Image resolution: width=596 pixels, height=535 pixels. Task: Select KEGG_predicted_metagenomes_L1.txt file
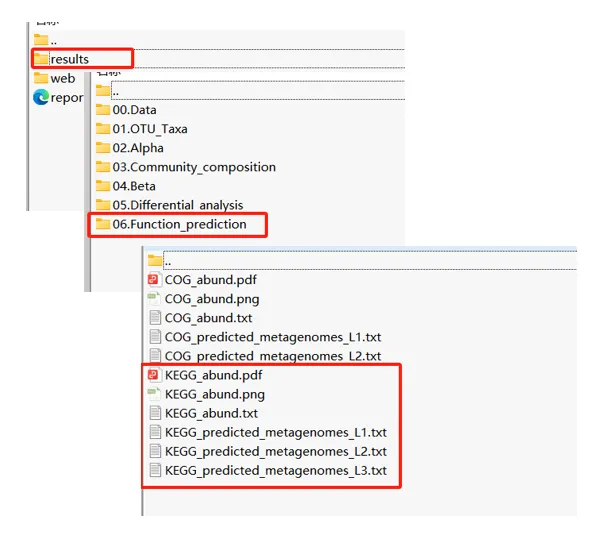[268, 432]
